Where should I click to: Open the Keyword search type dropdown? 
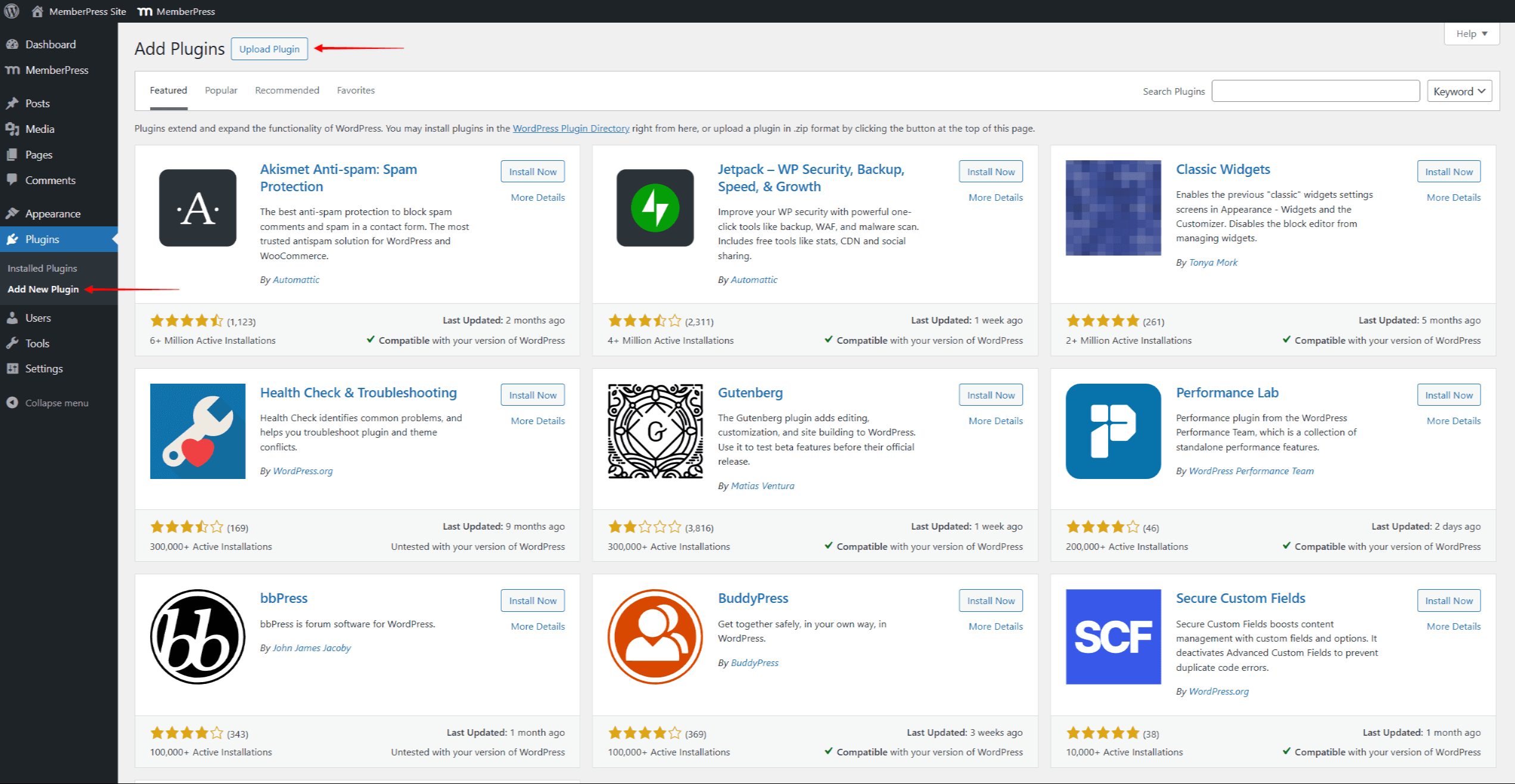[1458, 91]
